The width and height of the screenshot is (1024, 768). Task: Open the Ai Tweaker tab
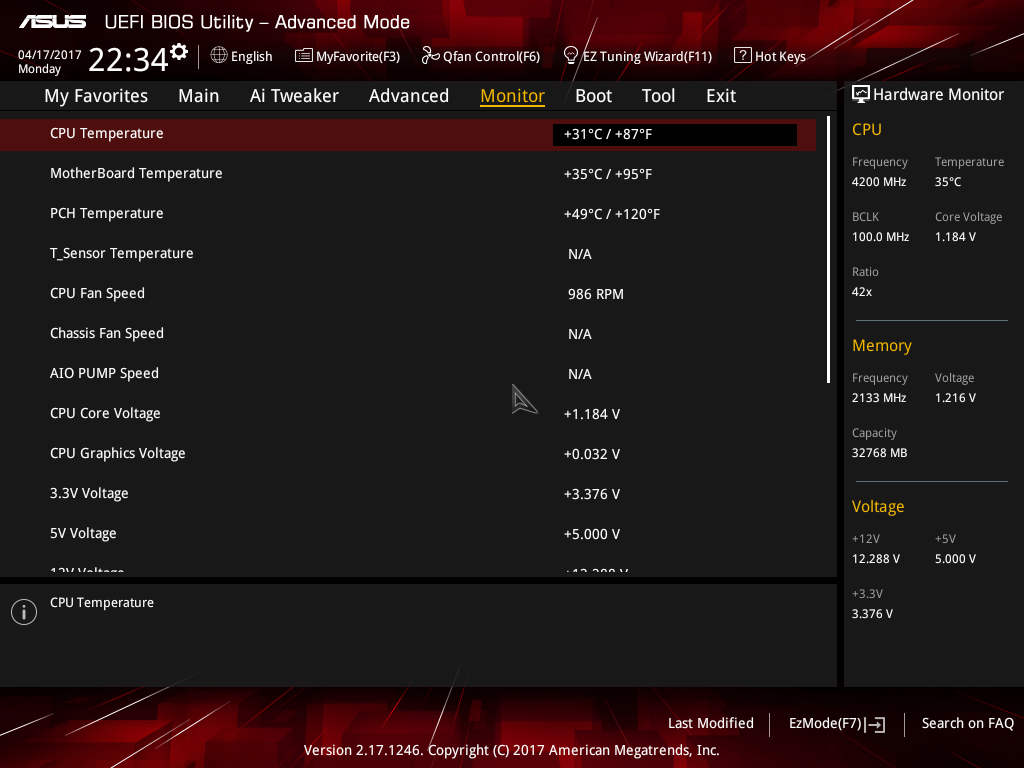pyautogui.click(x=294, y=96)
